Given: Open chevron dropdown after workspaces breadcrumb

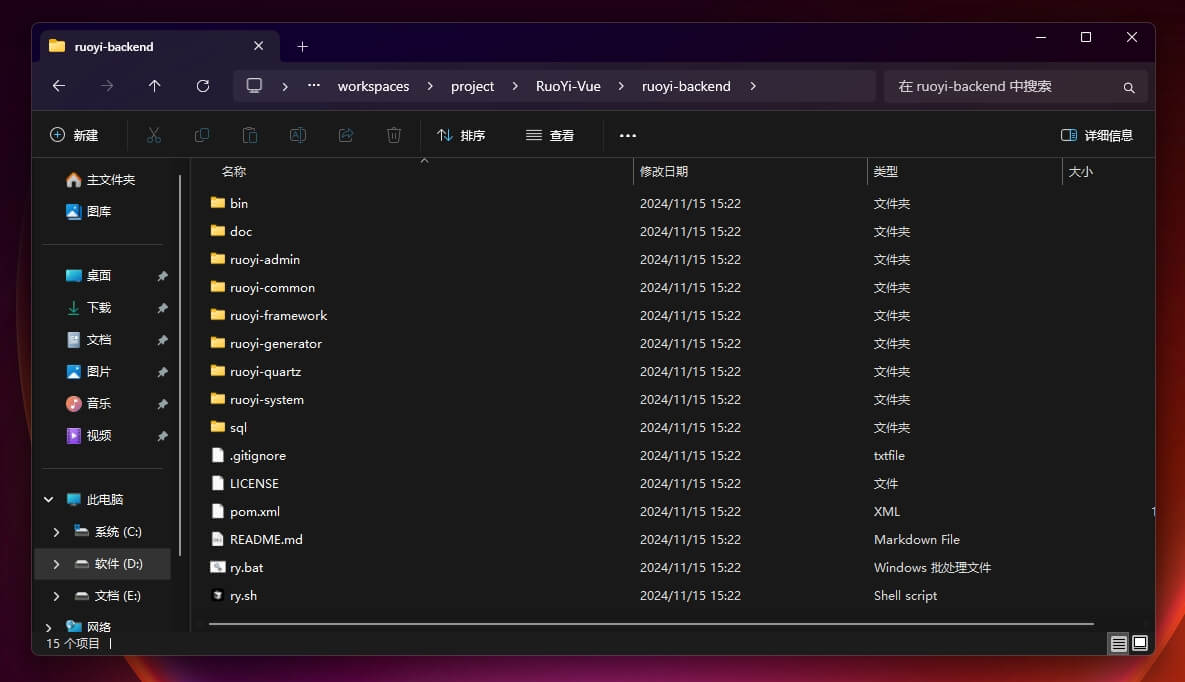Looking at the screenshot, I should [x=430, y=86].
